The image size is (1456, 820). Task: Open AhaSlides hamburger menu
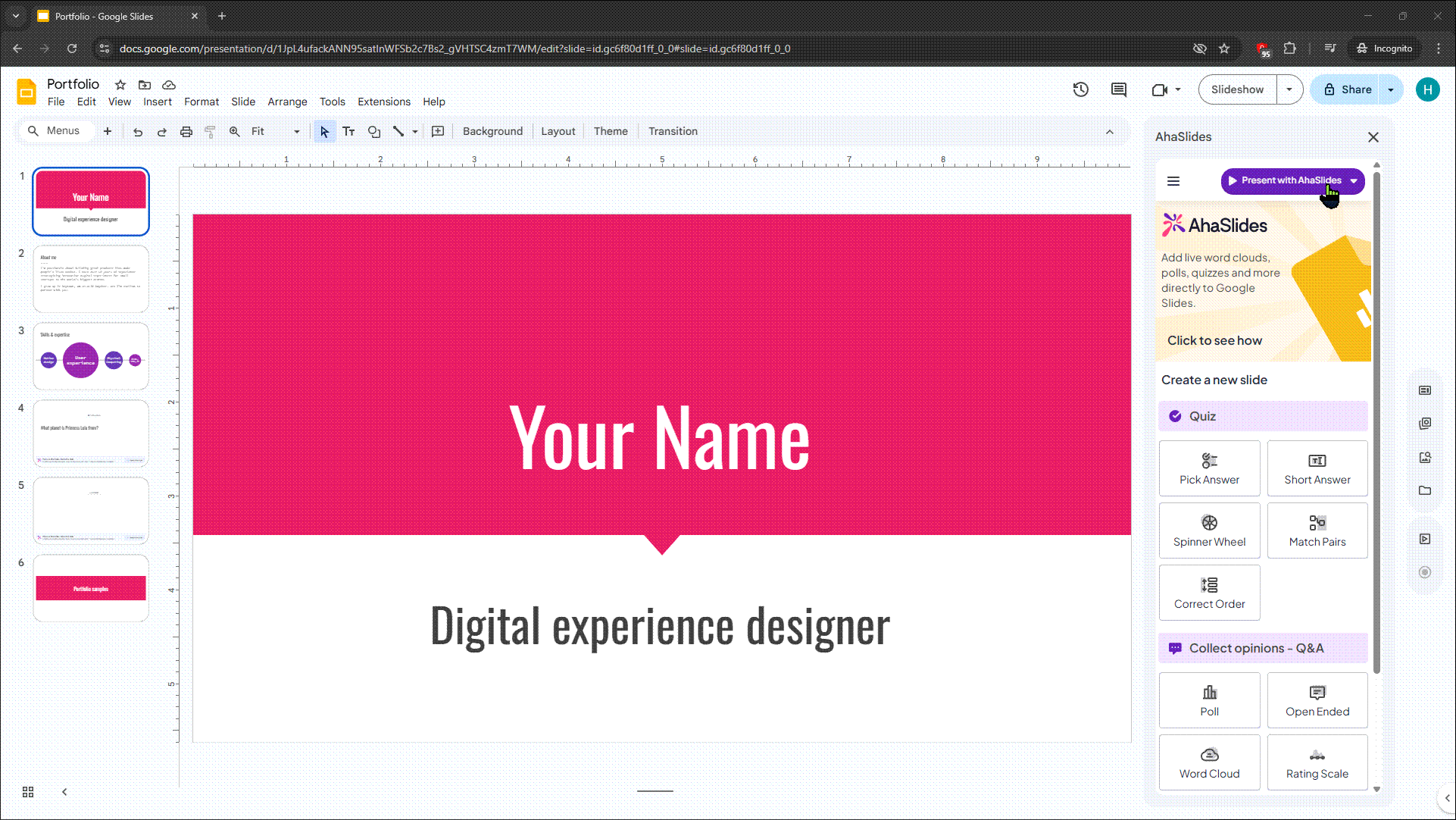1173,181
